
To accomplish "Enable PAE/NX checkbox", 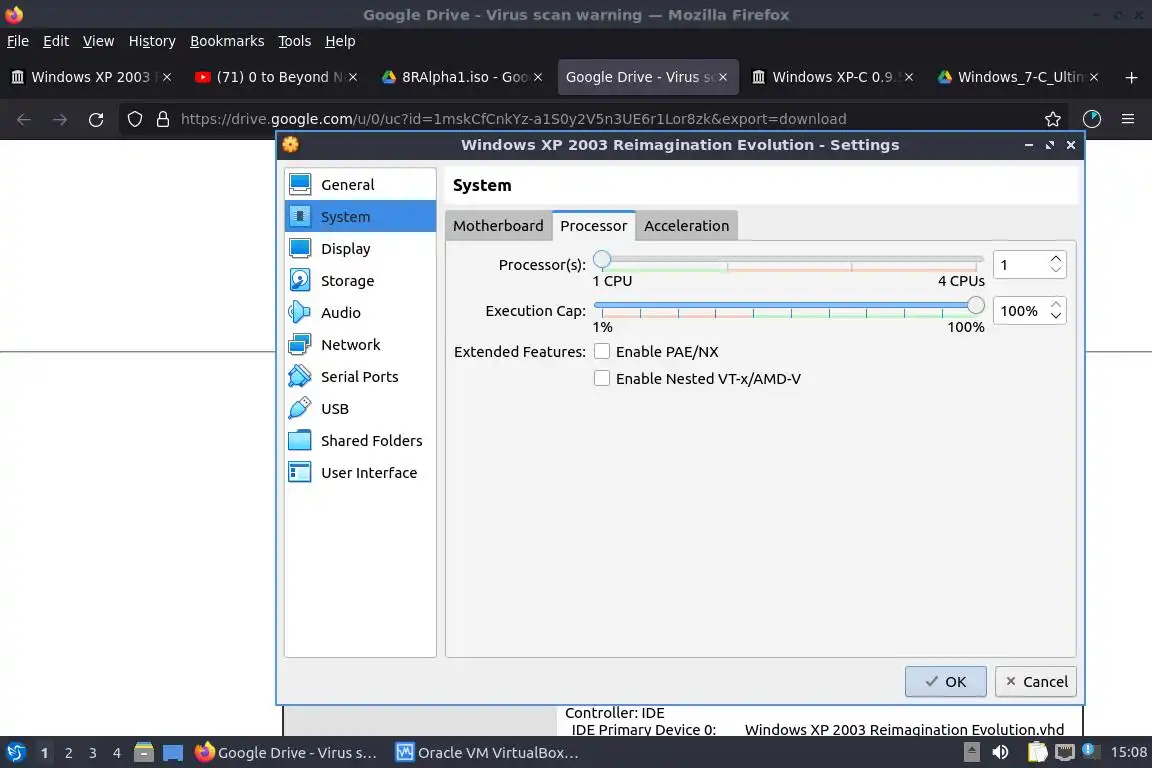I will [x=602, y=351].
